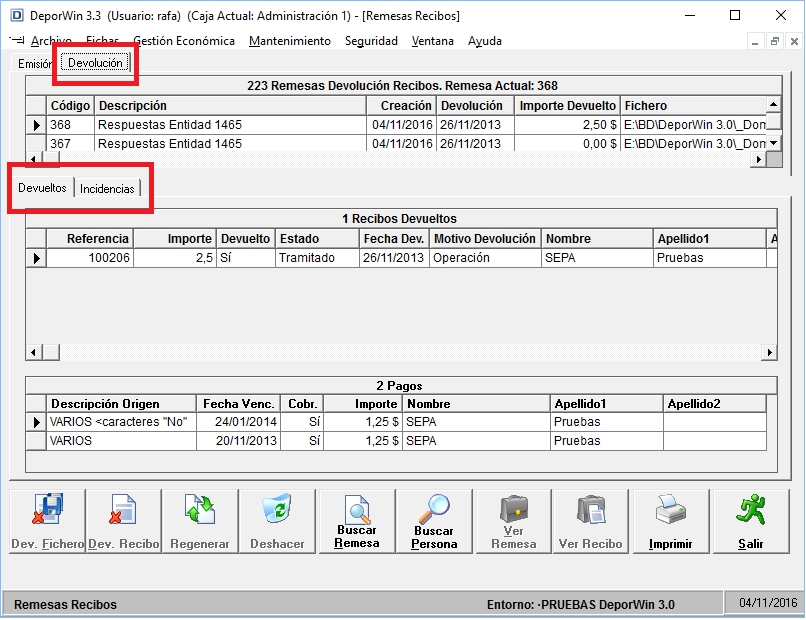
Task: Click the Descripción Origen column header
Action: click(121, 404)
